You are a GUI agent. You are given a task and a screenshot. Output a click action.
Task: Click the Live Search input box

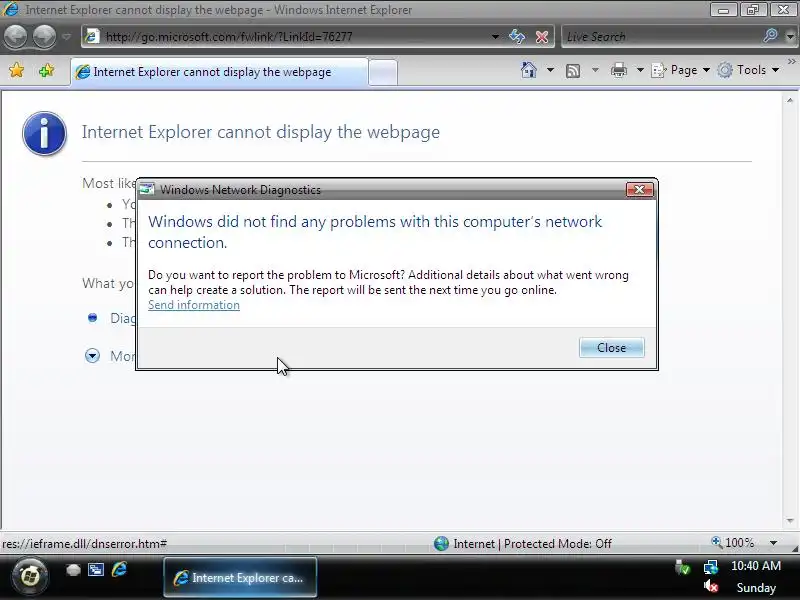point(661,37)
